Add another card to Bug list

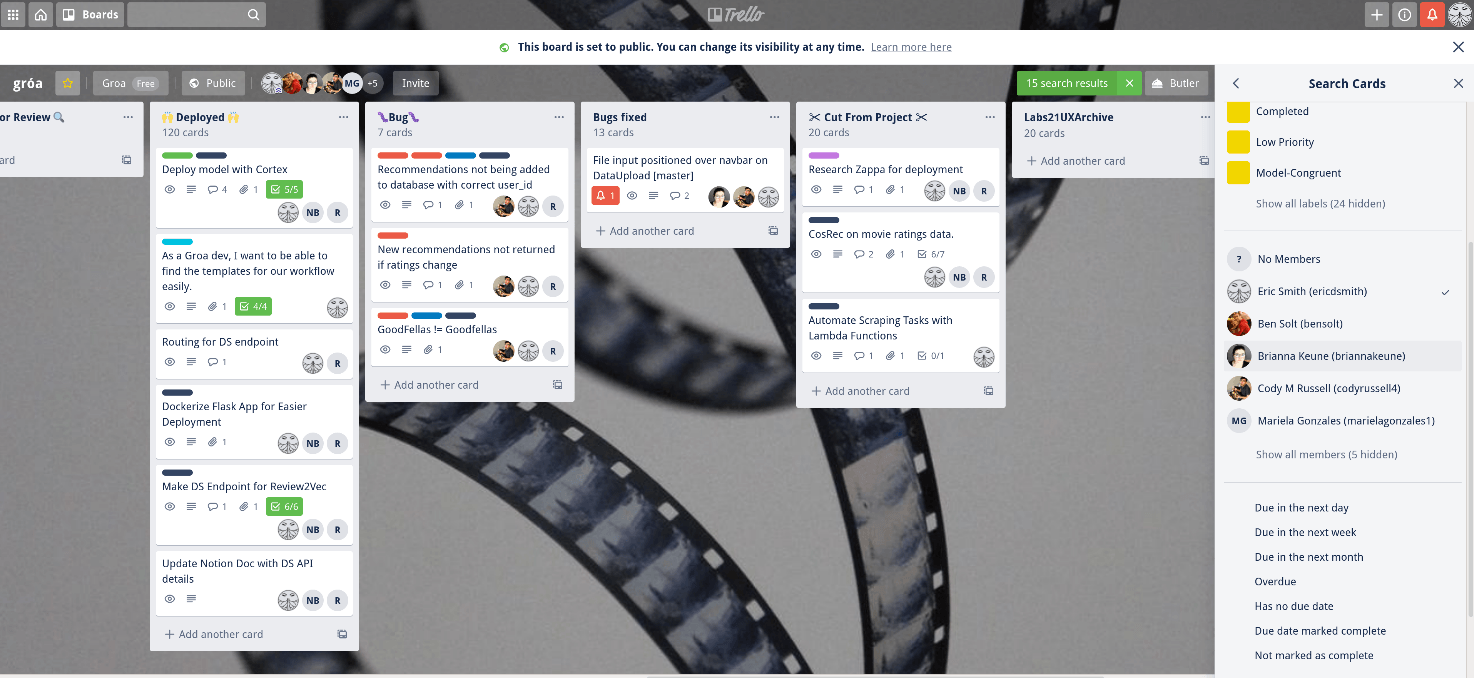(429, 385)
